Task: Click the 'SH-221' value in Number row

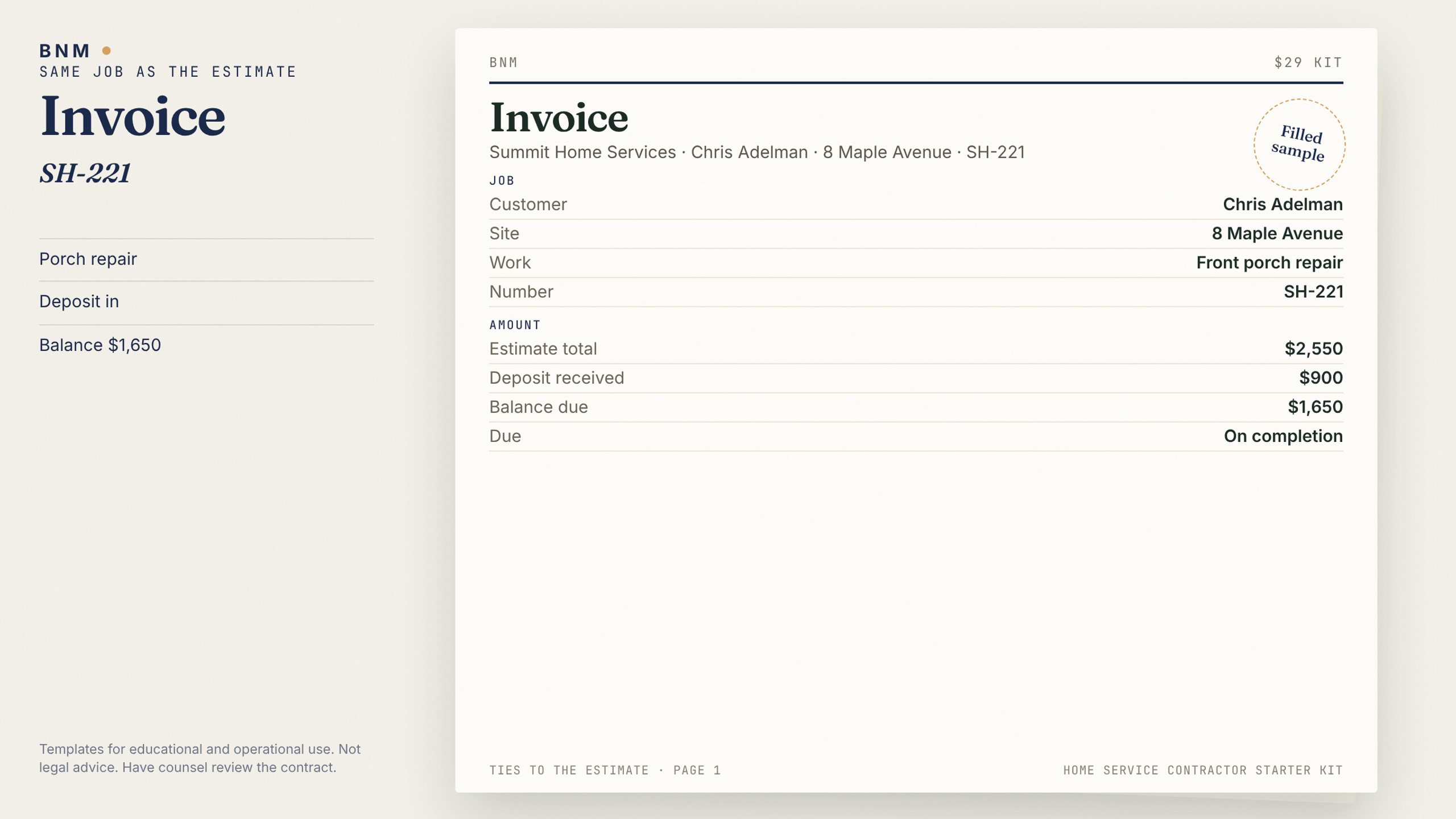Action: pyautogui.click(x=1313, y=291)
